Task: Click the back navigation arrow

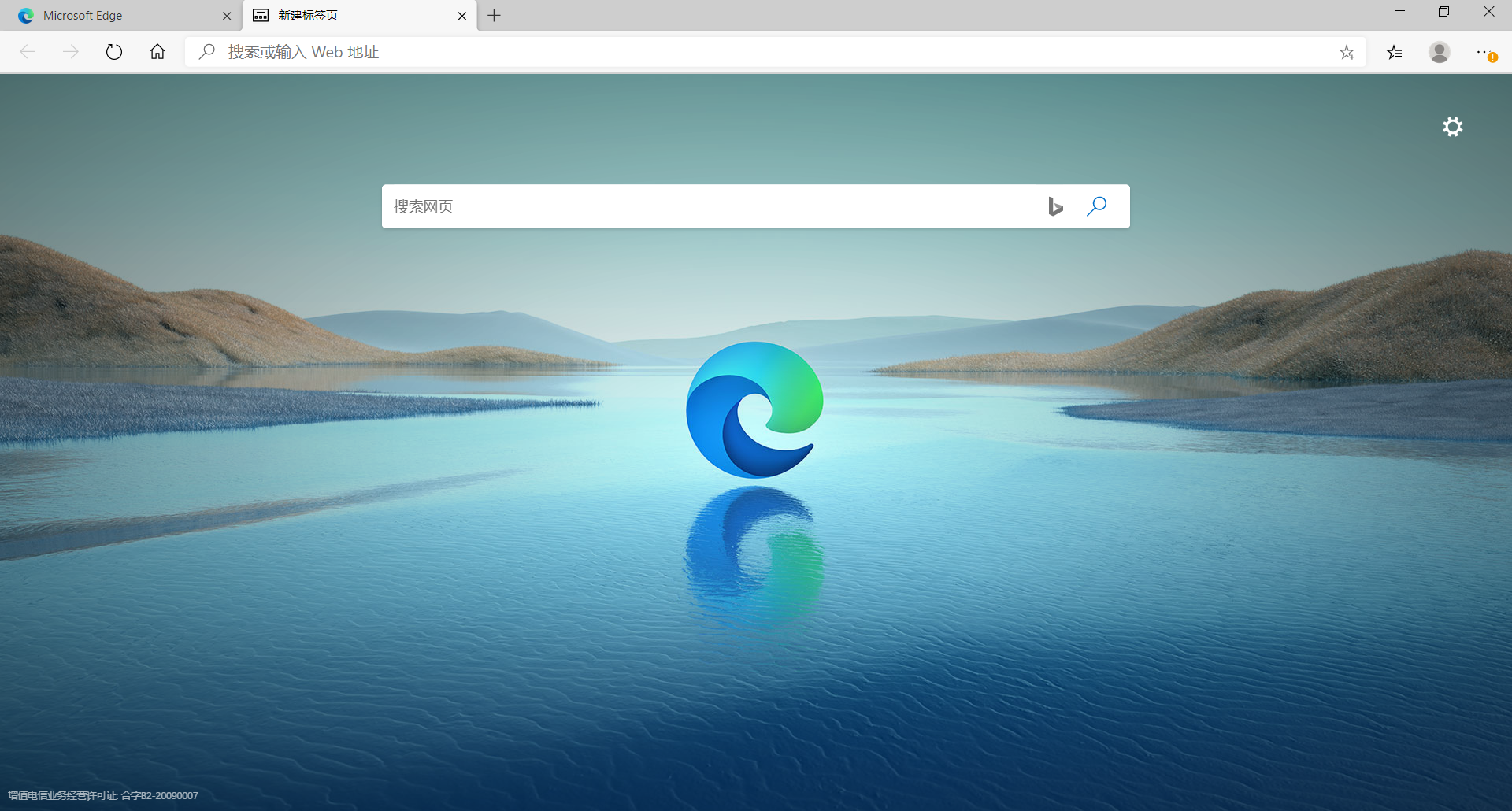Action: point(28,52)
